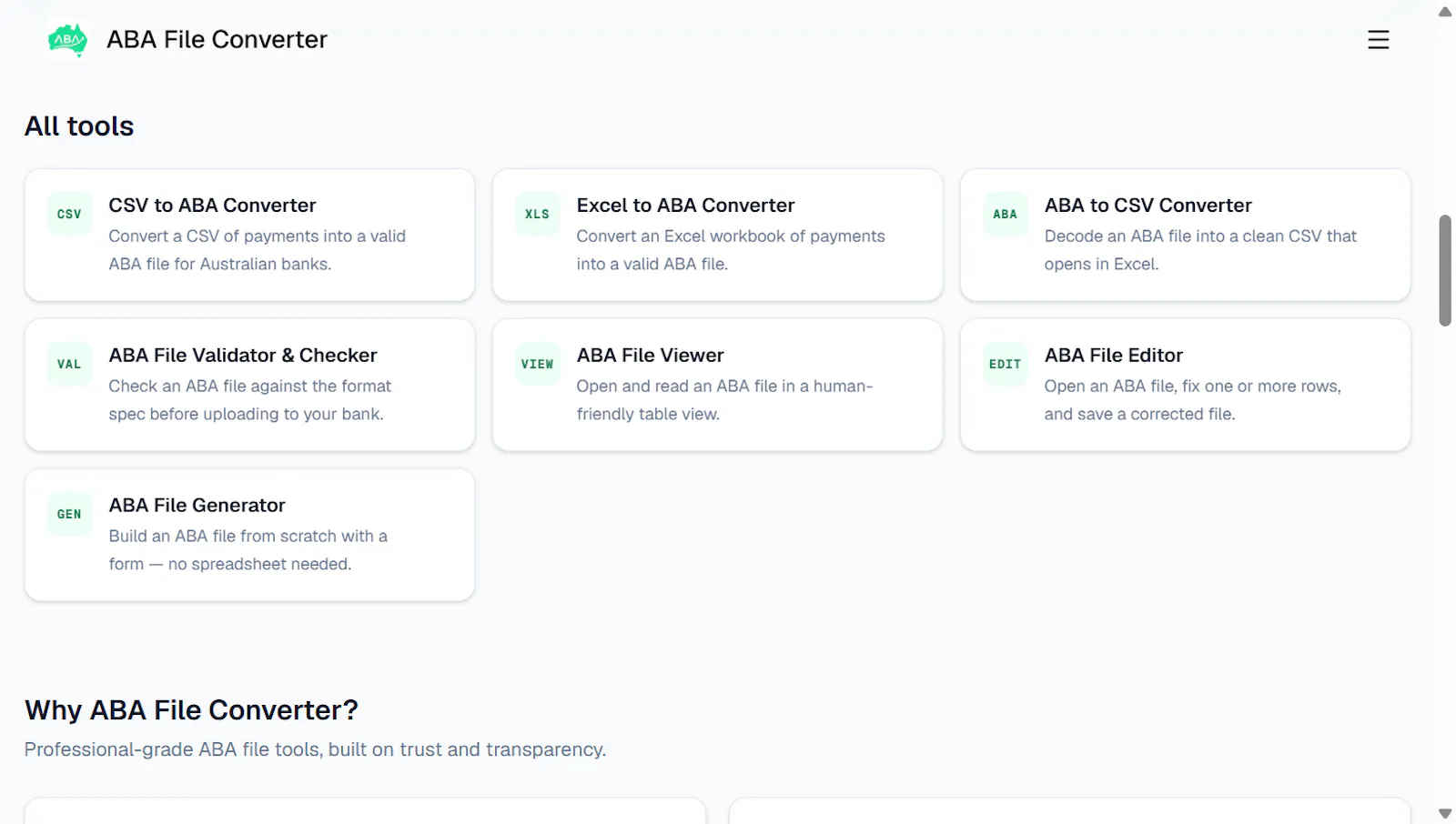The height and width of the screenshot is (824, 1456).
Task: Click the ABA File Converter logo icon
Action: [67, 40]
